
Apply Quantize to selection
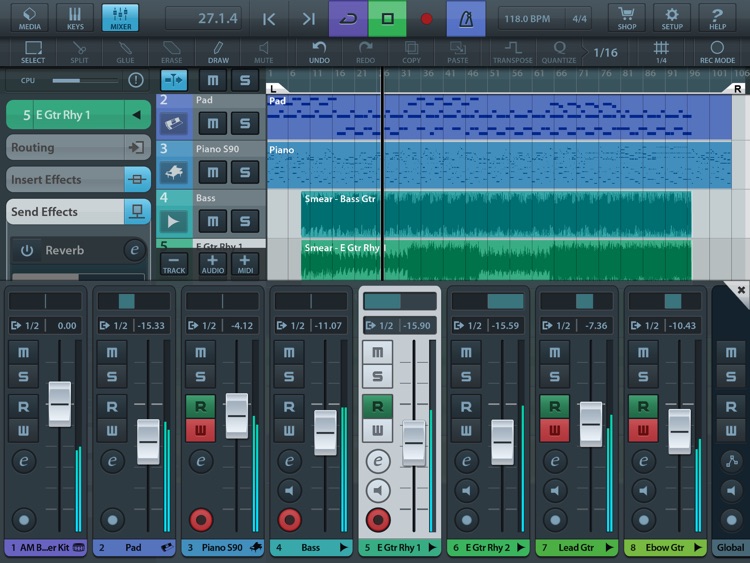pos(559,52)
